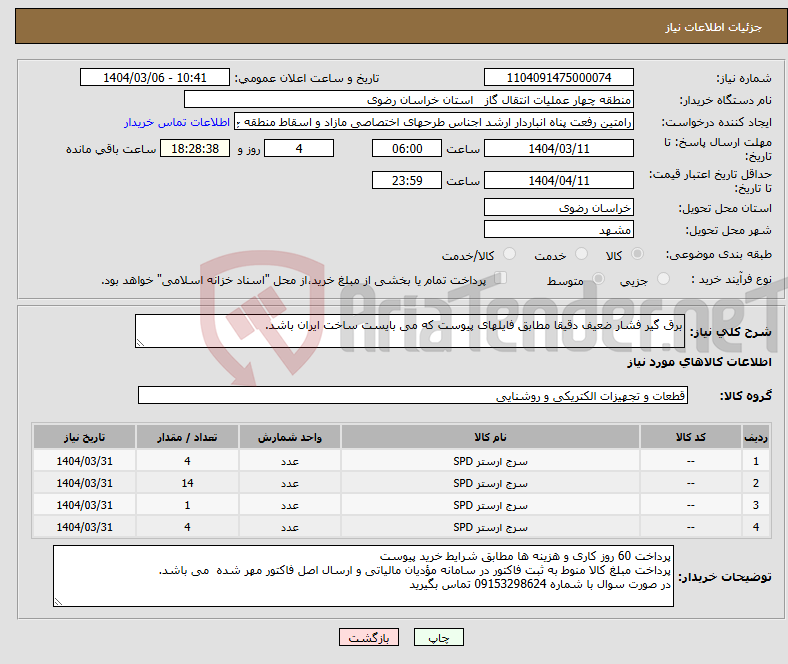Choose the جزیی purchase type radio
Screen dimensions: 788x664
[663, 278]
